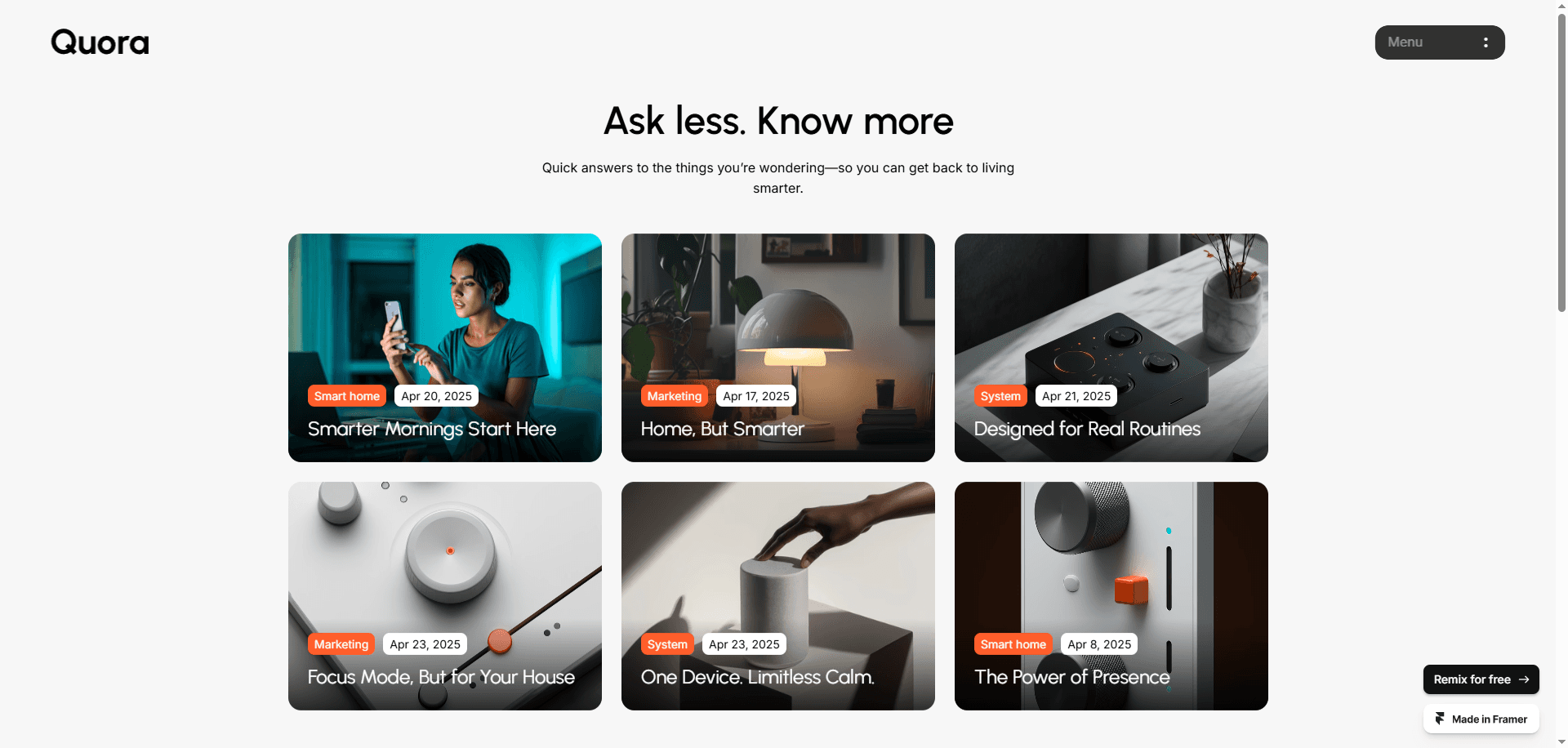Open the Menu dropdown button
Screen dimensions: 1568x748
1440,42
